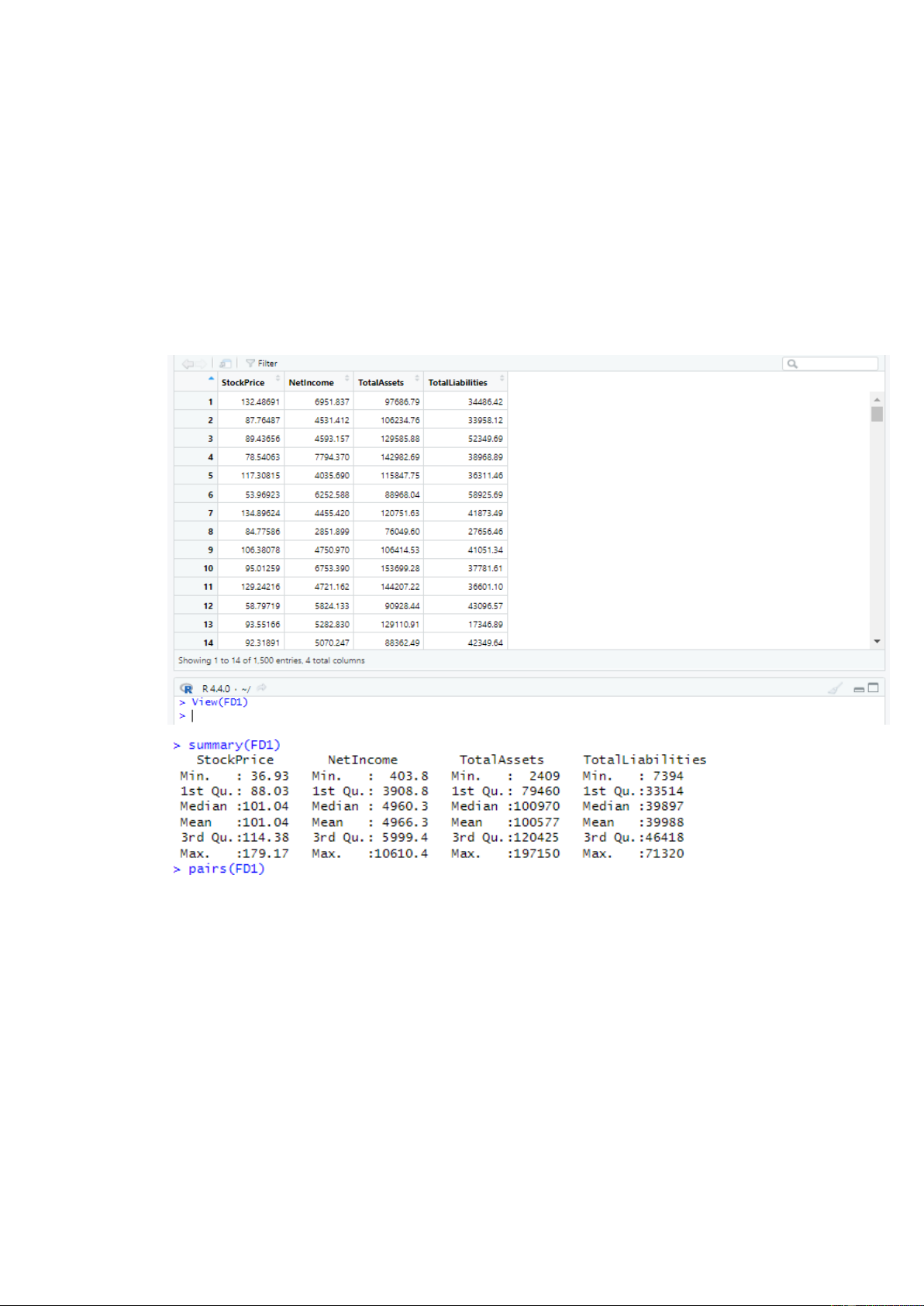924x1306 pixels.
Task: Click cell value 41051.34
Action: [485, 550]
